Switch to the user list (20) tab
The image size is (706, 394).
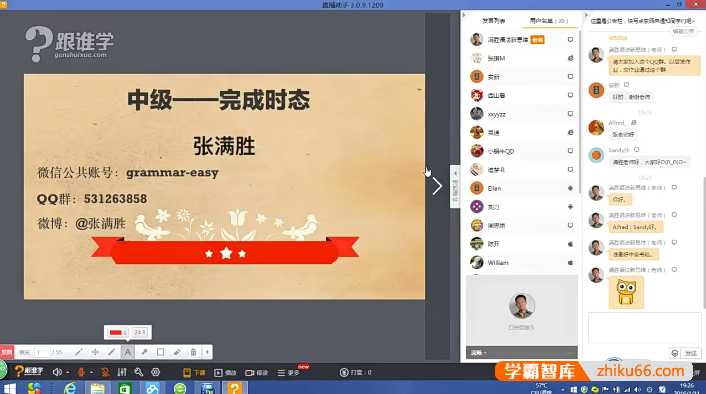[x=548, y=21]
